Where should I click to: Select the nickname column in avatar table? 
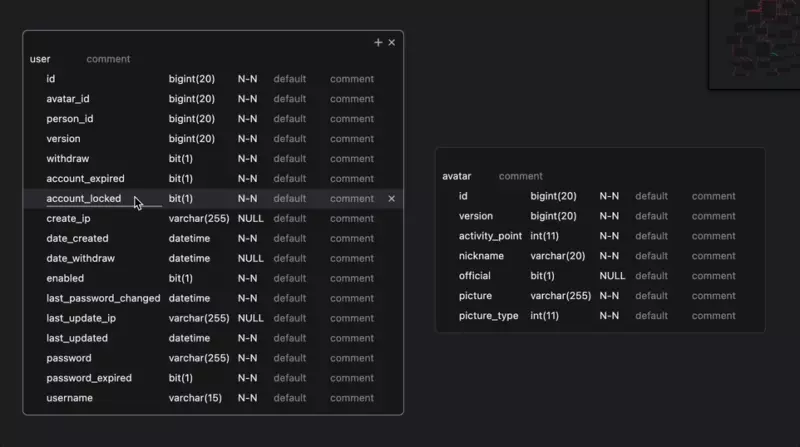click(x=481, y=256)
